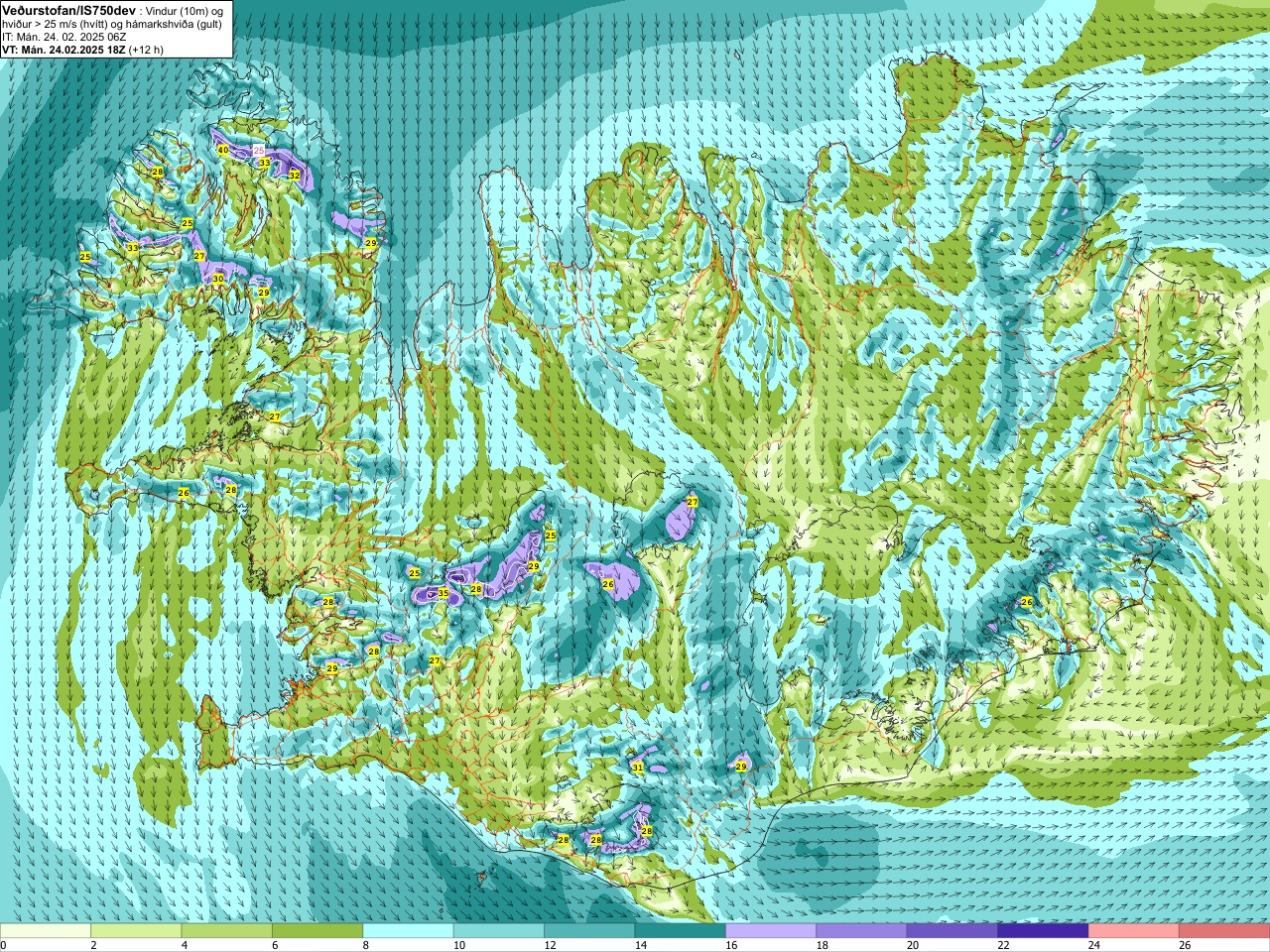Click the 'IT: Mán. 24. 02. 2025 06Z' line
1270x952 pixels.
(x=63, y=37)
